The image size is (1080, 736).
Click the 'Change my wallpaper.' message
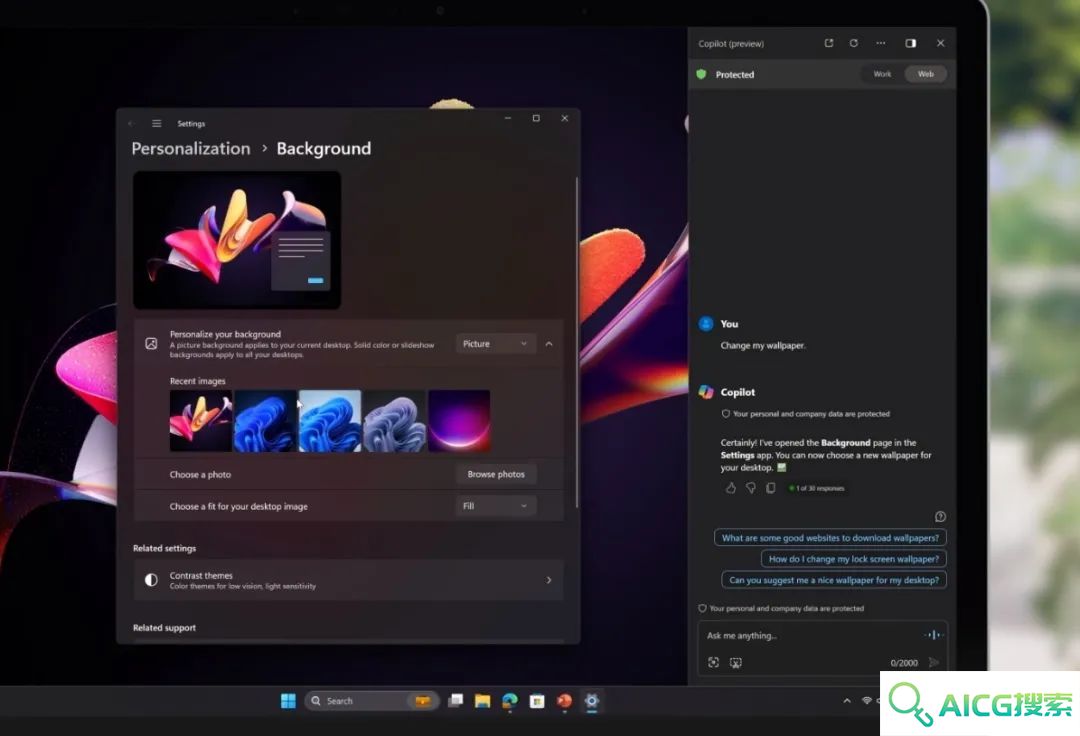point(762,346)
